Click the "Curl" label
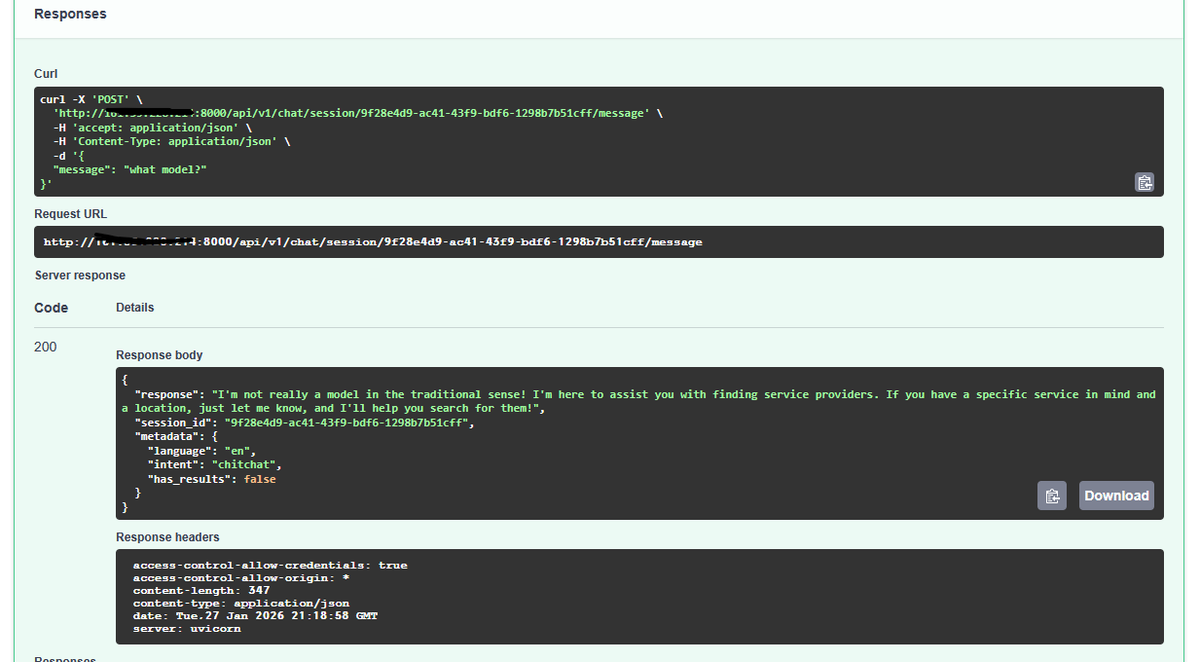Image resolution: width=1200 pixels, height=662 pixels. click(x=46, y=74)
